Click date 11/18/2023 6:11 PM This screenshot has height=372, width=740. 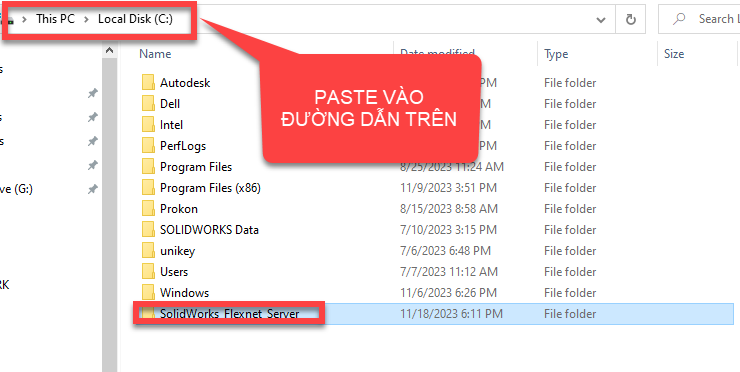pos(451,313)
